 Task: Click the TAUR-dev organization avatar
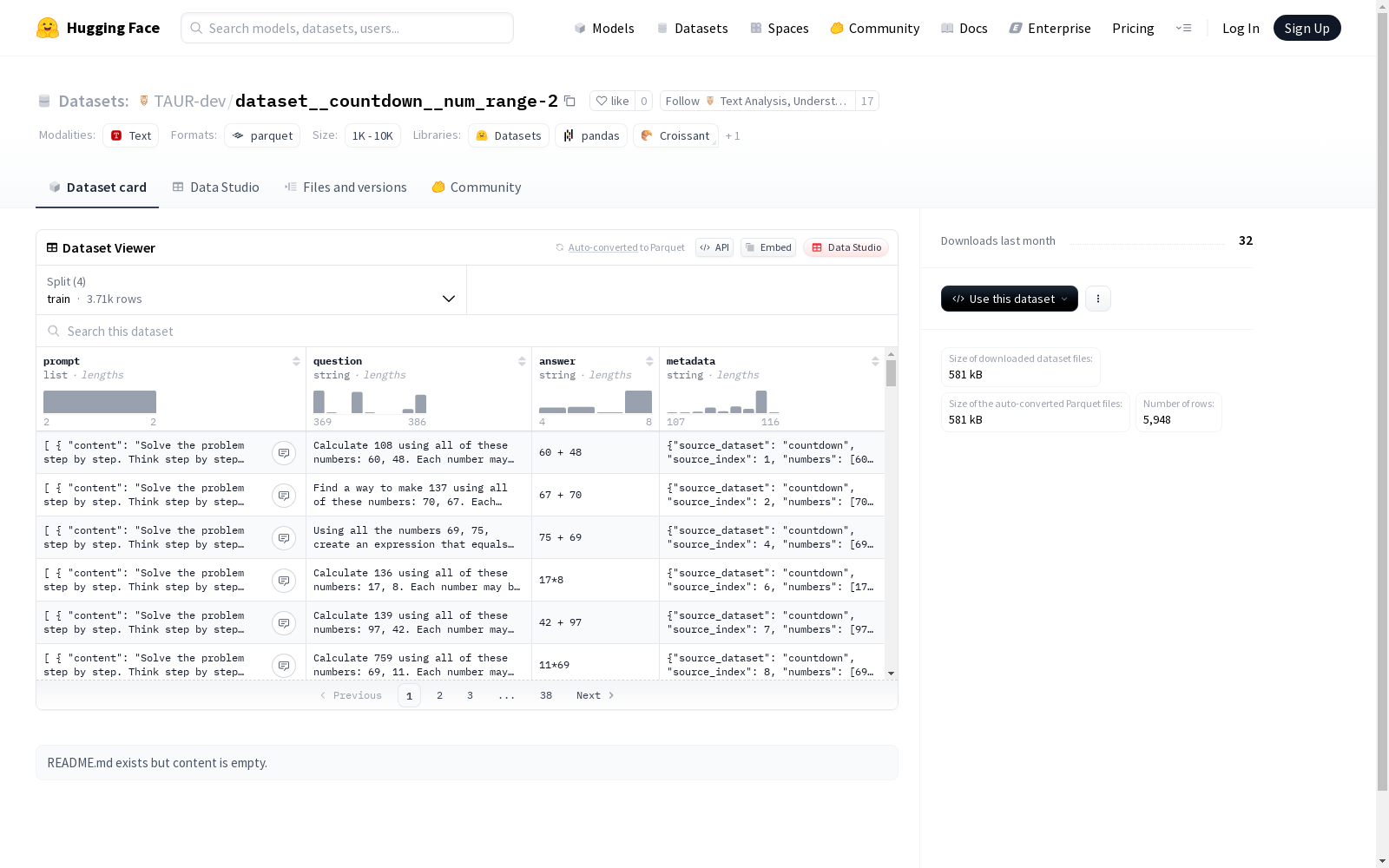(144, 101)
